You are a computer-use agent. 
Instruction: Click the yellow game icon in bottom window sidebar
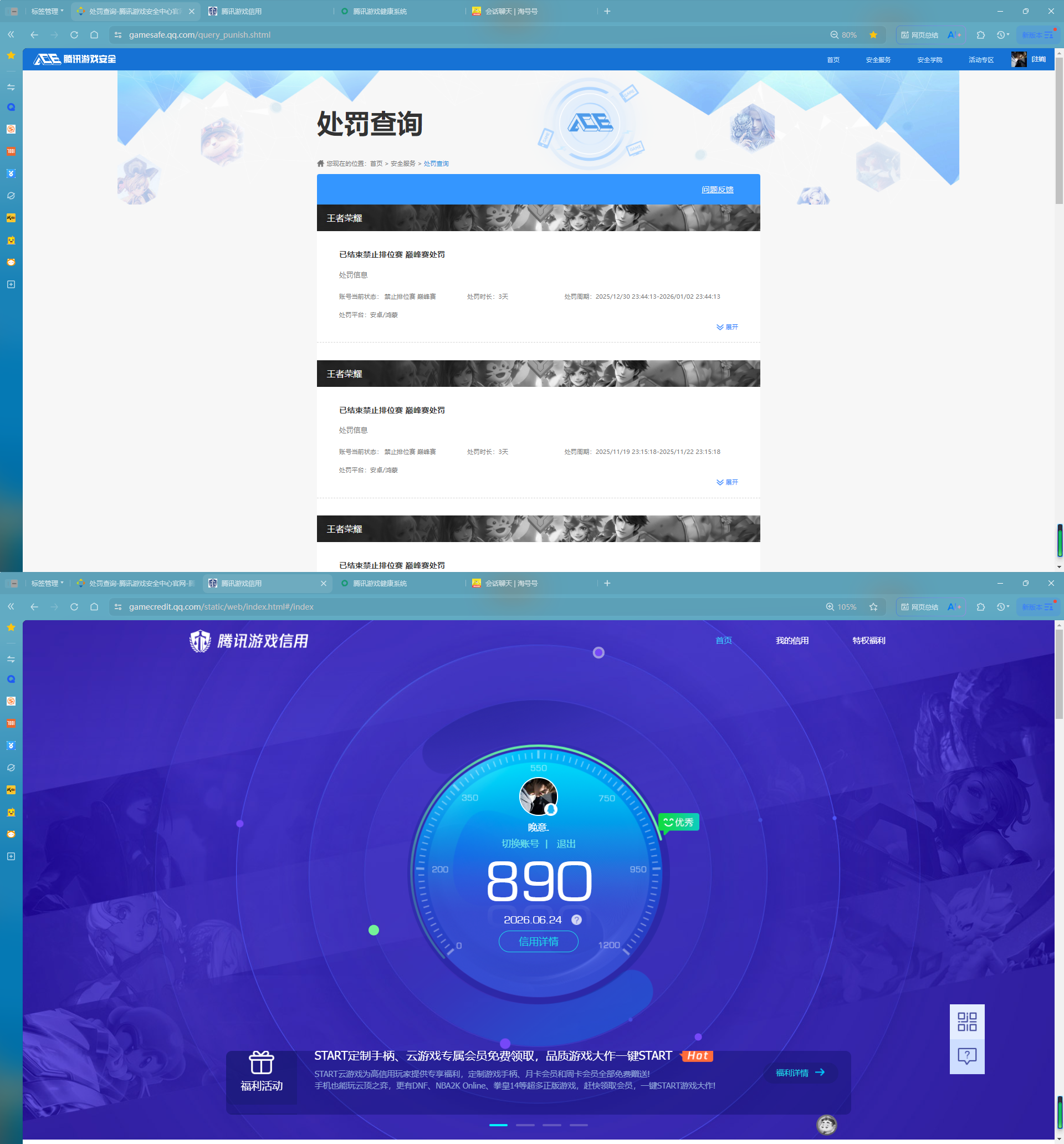click(x=11, y=789)
